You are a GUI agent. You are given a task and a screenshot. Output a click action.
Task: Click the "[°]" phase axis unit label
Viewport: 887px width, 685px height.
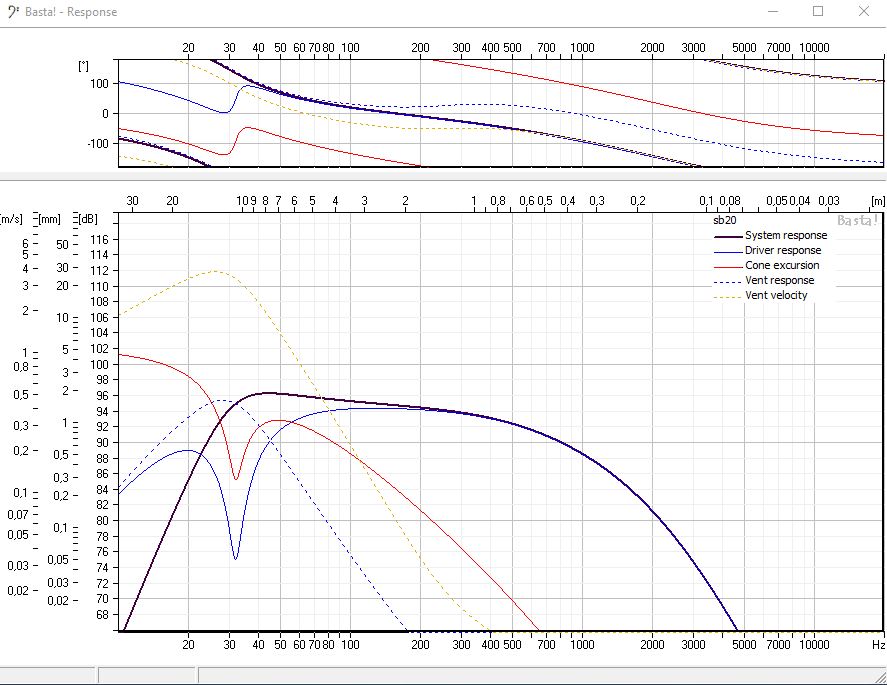(84, 66)
